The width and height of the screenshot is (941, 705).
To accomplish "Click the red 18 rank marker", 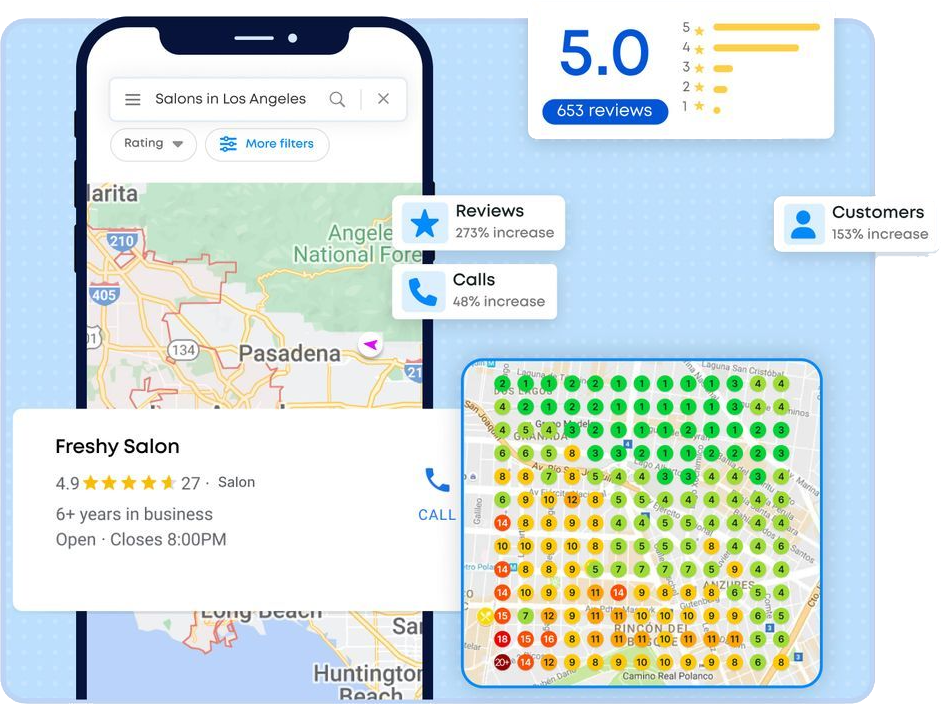I will point(502,639).
